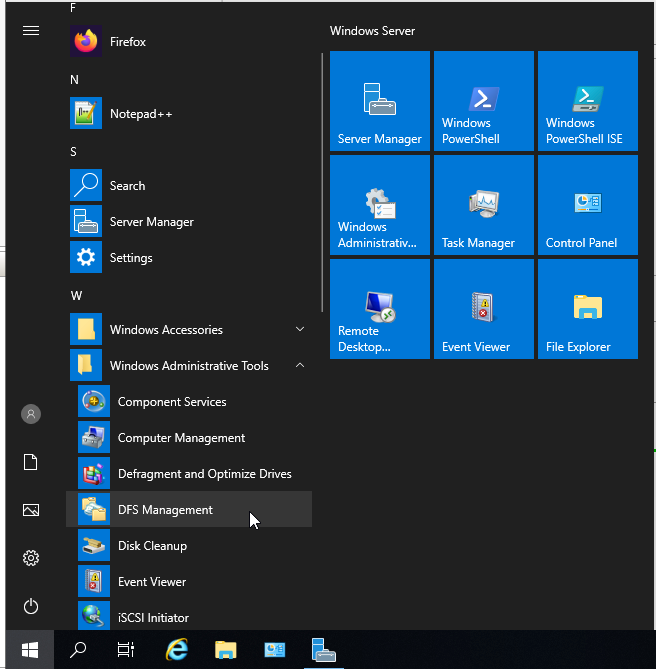Open Control Panel from the taskbar

click(275, 650)
